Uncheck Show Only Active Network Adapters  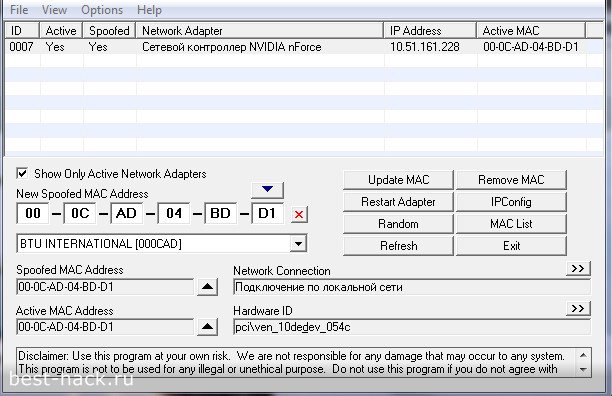(22, 173)
